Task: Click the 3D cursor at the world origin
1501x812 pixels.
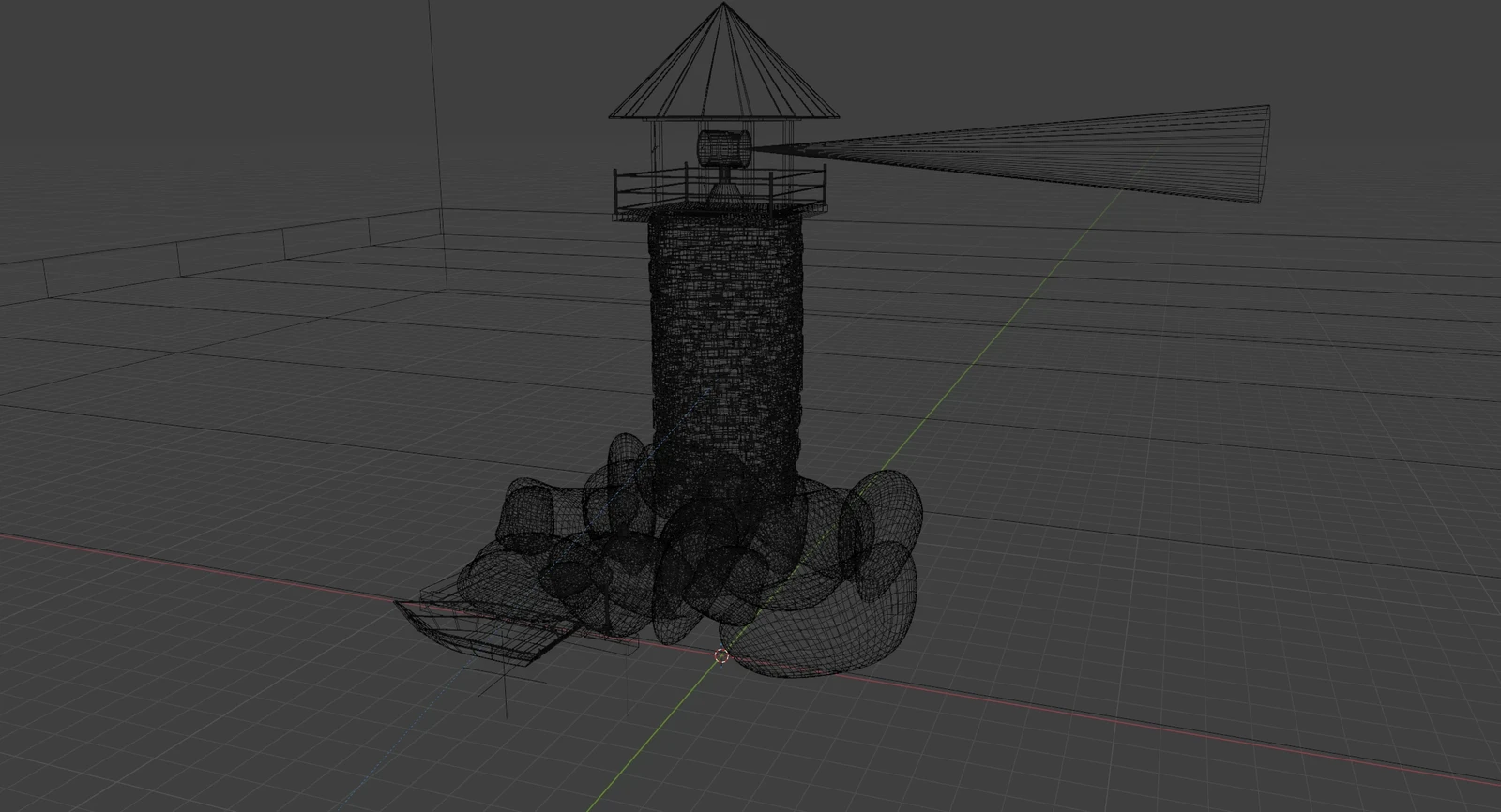Action: click(x=720, y=656)
